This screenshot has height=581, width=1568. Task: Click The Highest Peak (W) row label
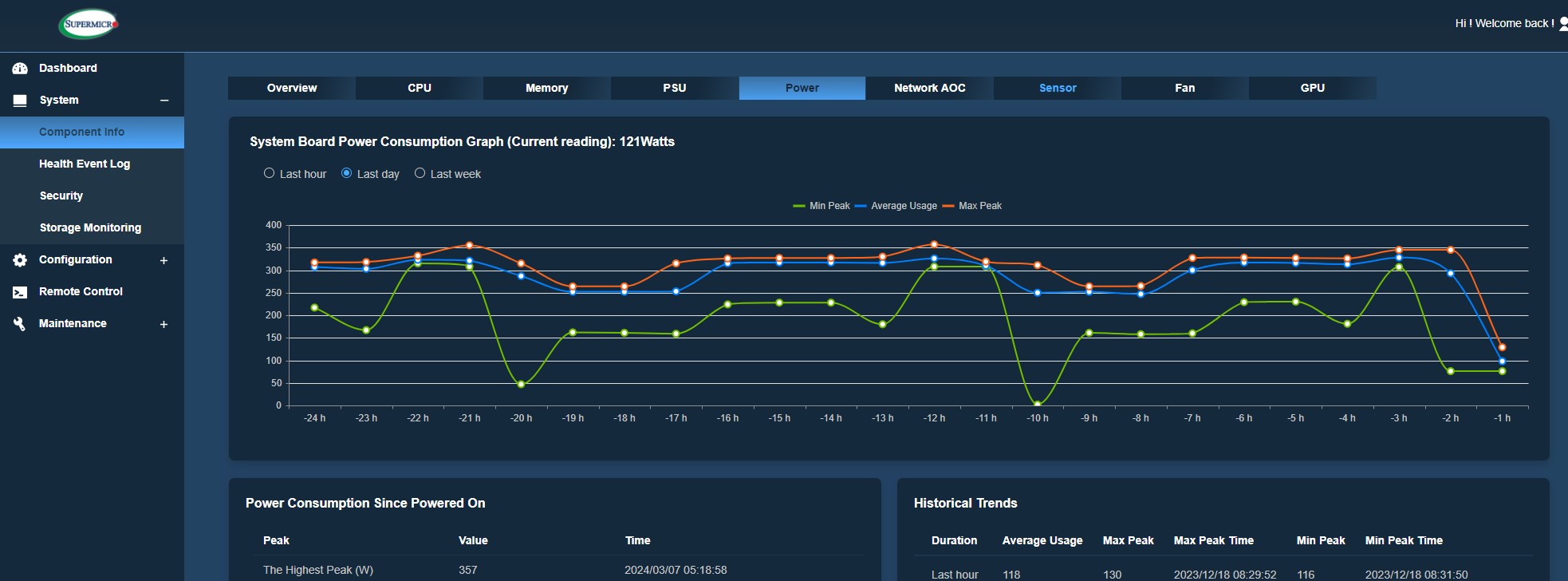[318, 570]
